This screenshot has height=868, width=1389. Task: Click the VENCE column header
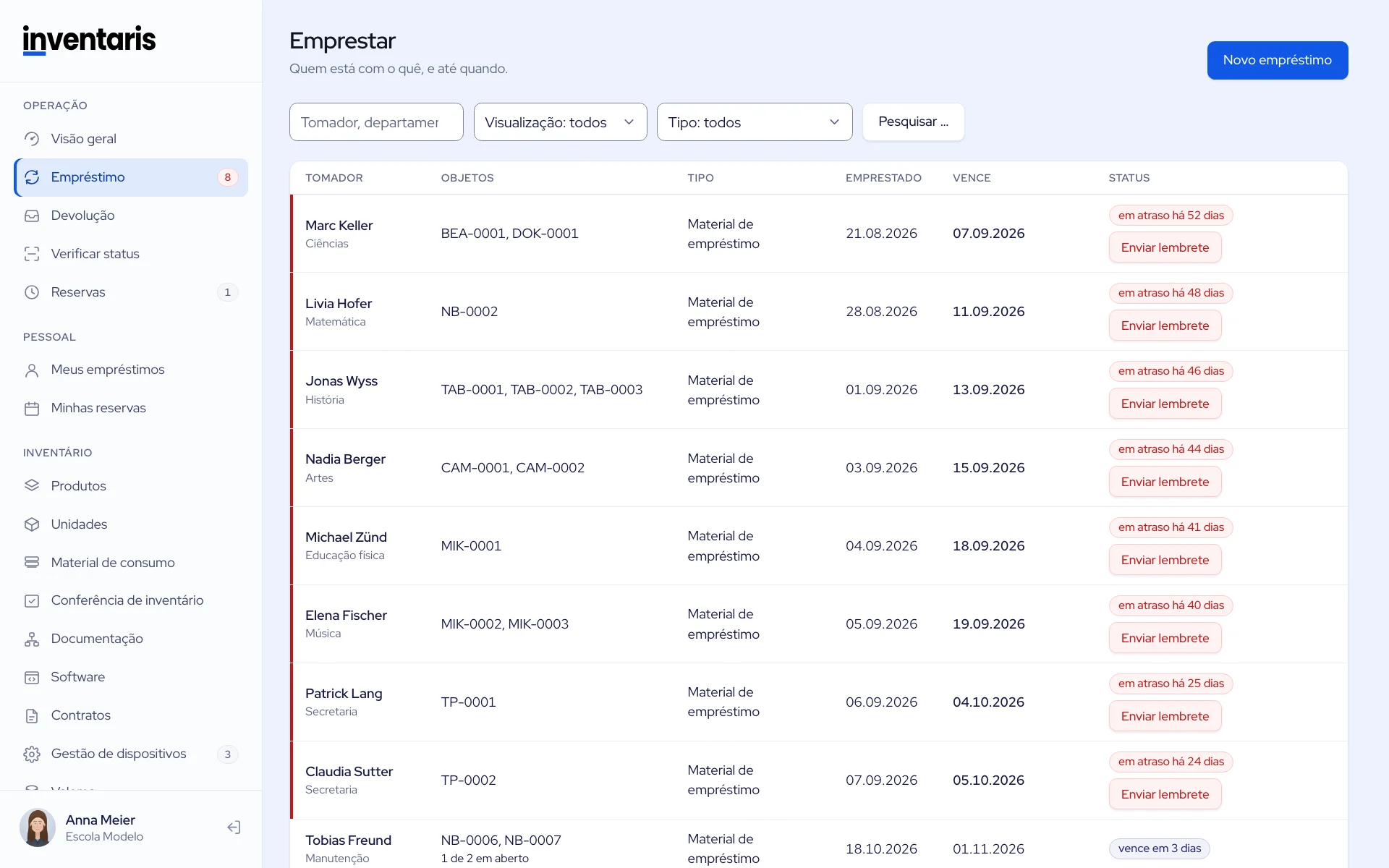click(972, 178)
